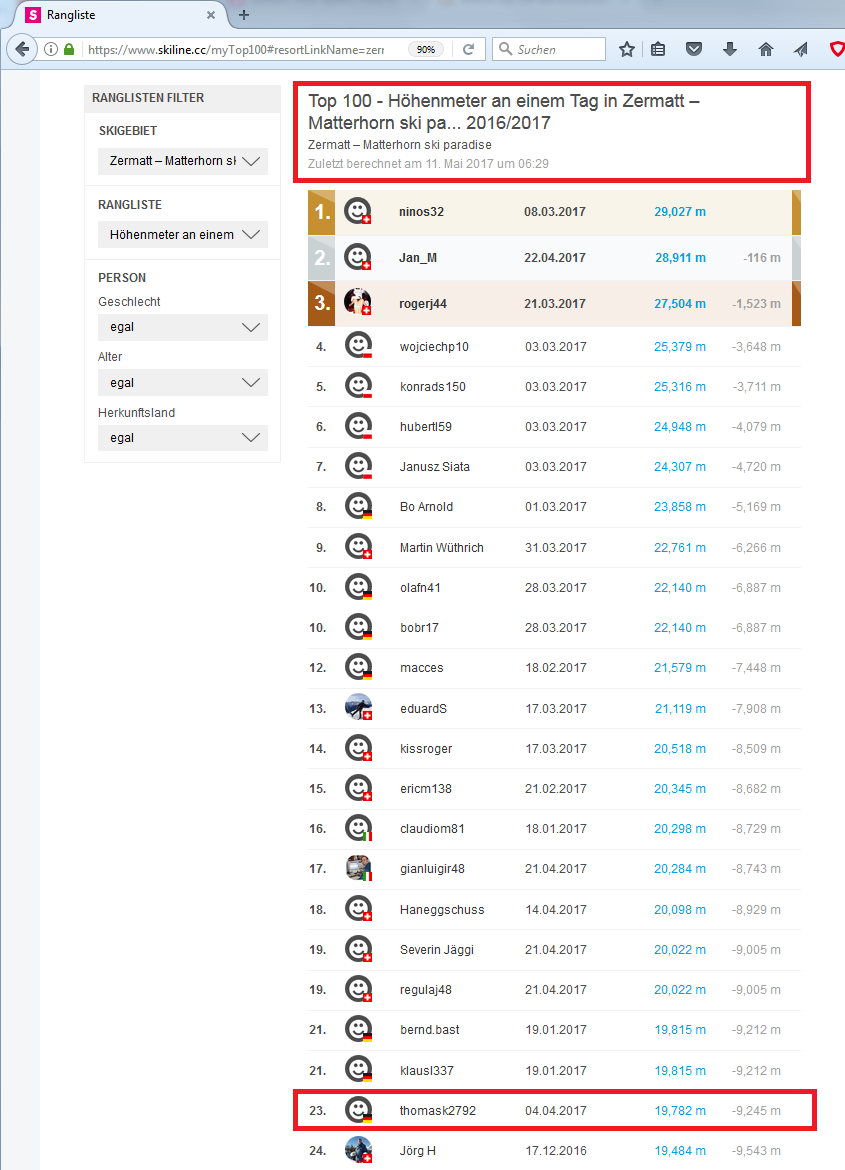Click Haneggschuss's smiley avatar
Image resolution: width=845 pixels, height=1170 pixels.
[358, 909]
